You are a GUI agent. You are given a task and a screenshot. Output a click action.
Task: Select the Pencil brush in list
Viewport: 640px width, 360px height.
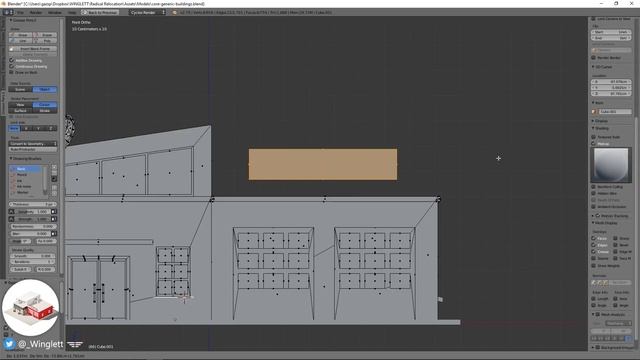(25, 175)
